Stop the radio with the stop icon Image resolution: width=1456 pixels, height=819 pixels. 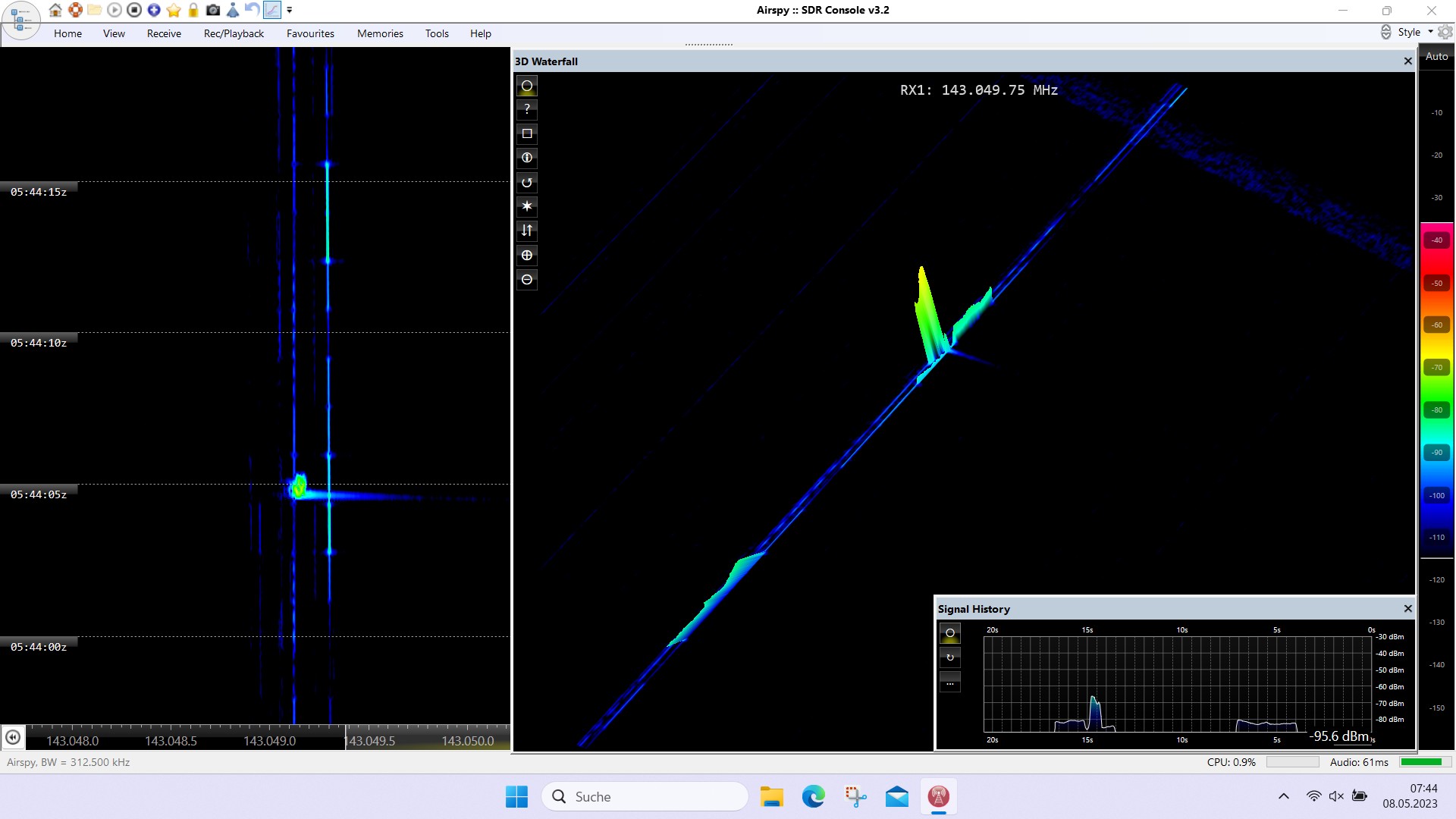[x=134, y=10]
